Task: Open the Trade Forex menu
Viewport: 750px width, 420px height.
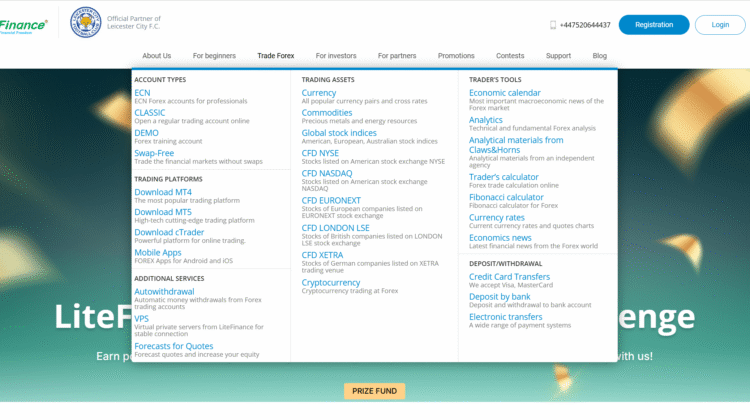Action: click(276, 56)
